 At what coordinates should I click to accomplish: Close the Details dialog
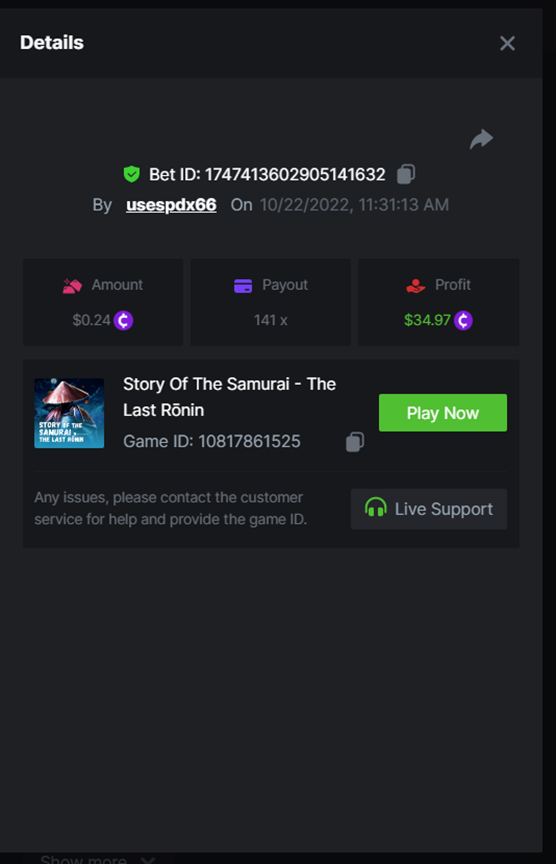click(507, 44)
